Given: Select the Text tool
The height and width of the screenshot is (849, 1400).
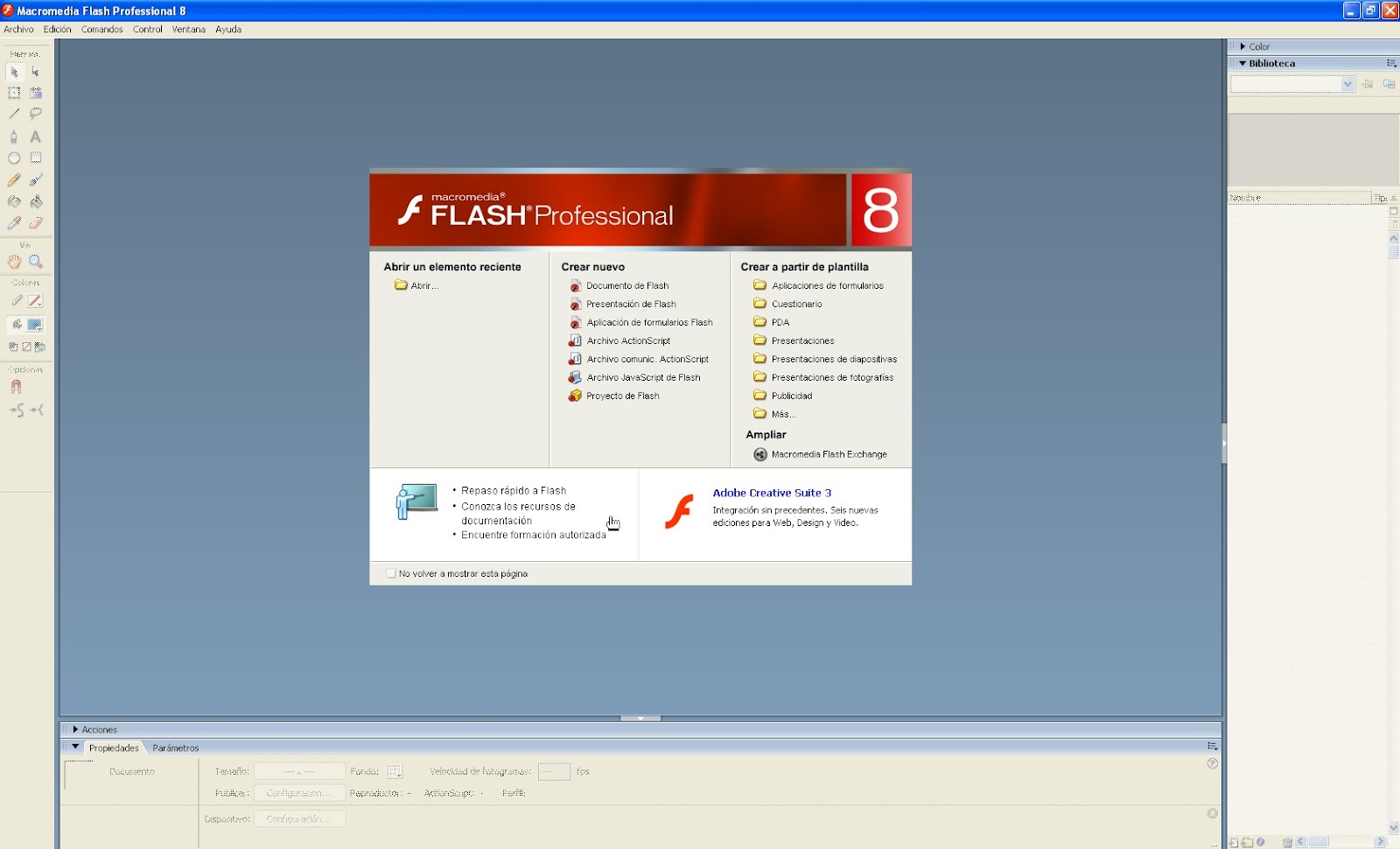Looking at the screenshot, I should [37, 136].
